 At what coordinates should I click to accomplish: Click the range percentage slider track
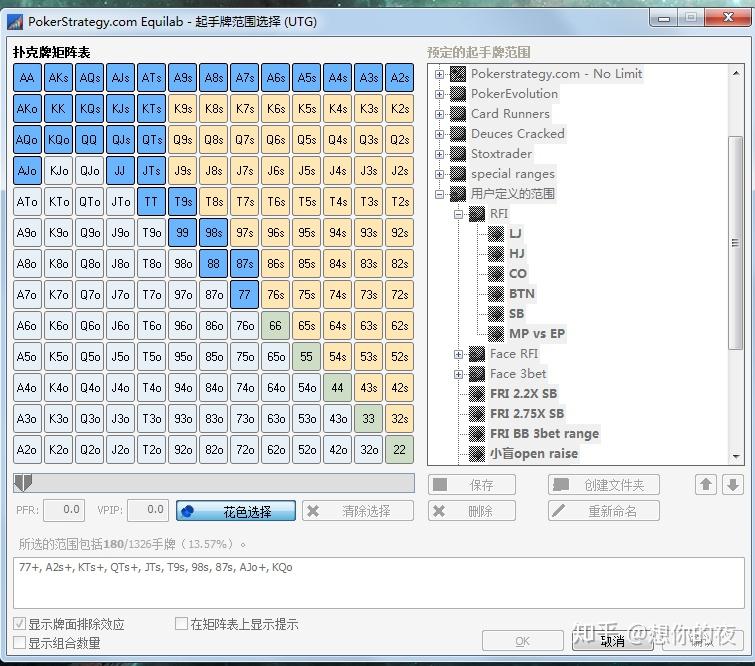214,483
